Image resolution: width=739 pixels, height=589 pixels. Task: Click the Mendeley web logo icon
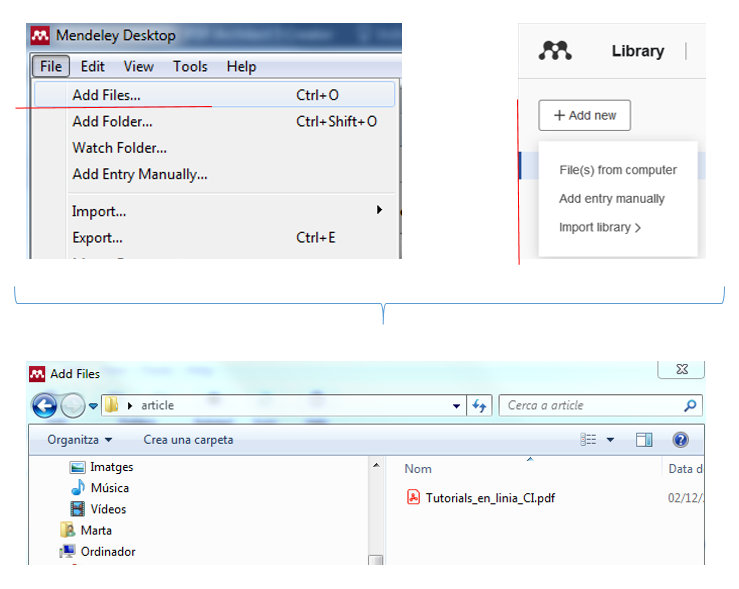pyautogui.click(x=555, y=50)
